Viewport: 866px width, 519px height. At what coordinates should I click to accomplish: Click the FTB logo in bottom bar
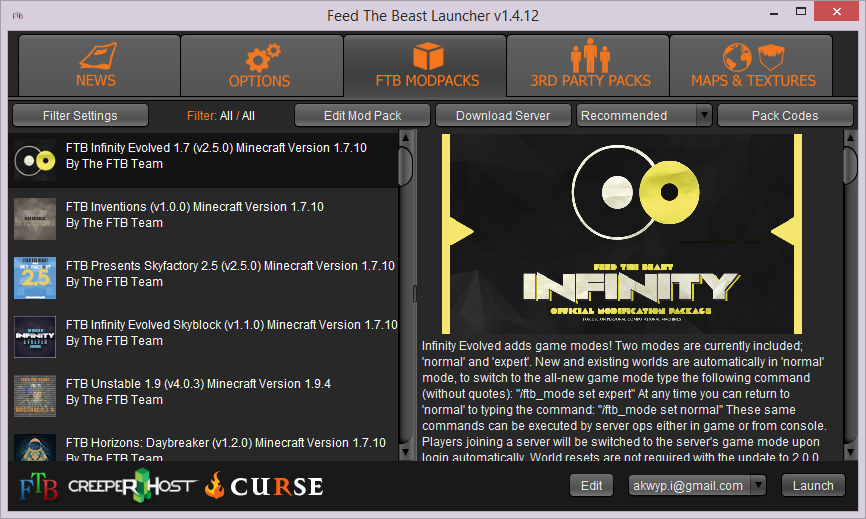click(x=38, y=487)
